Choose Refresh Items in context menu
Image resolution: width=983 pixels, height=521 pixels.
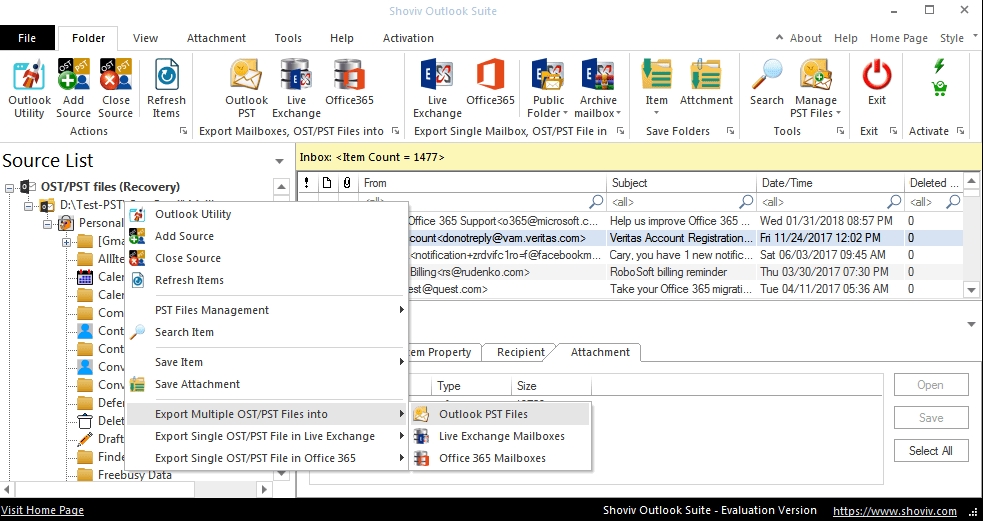[266, 280]
